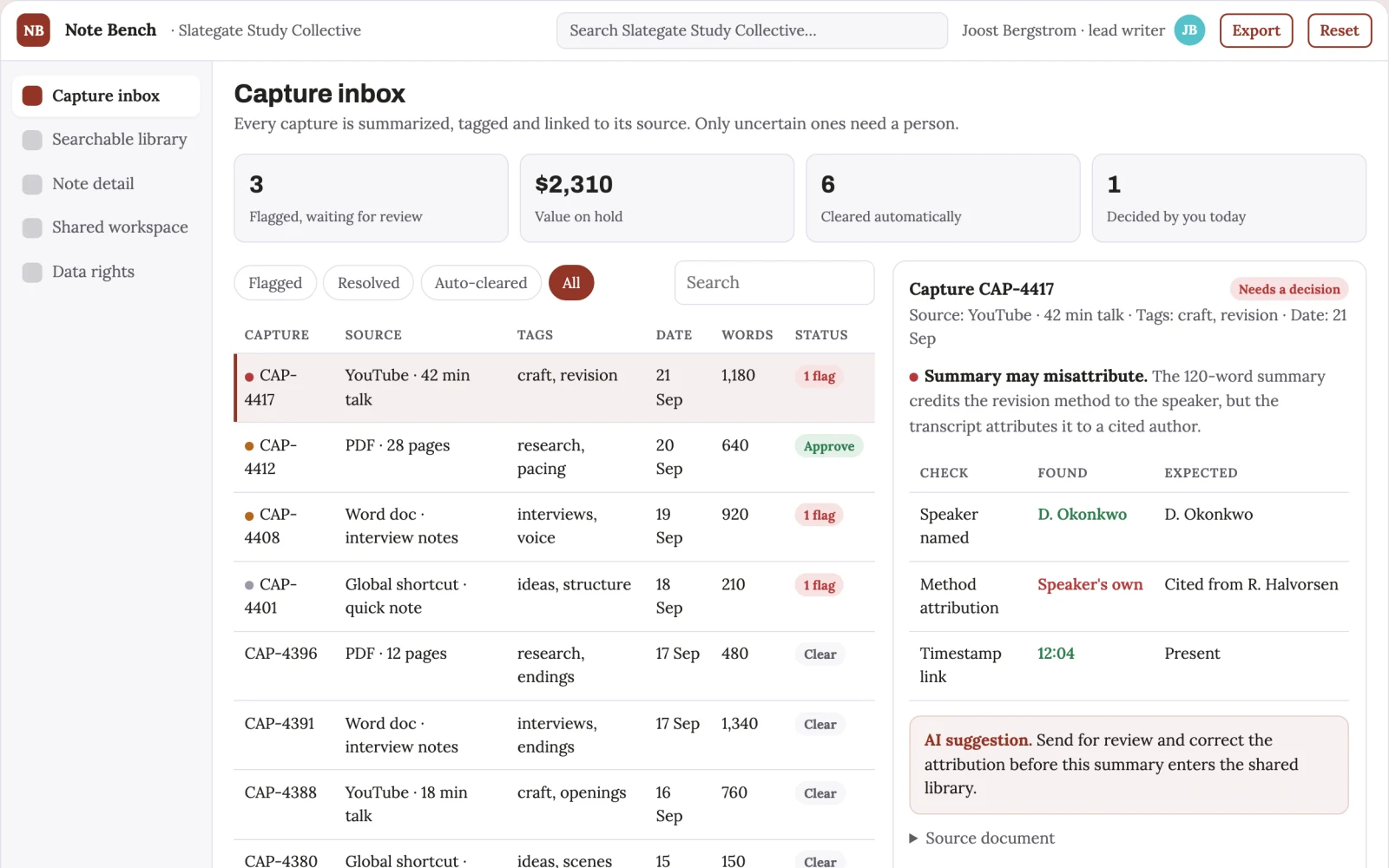Image resolution: width=1389 pixels, height=868 pixels.
Task: Open the Data rights page
Action: point(106,272)
